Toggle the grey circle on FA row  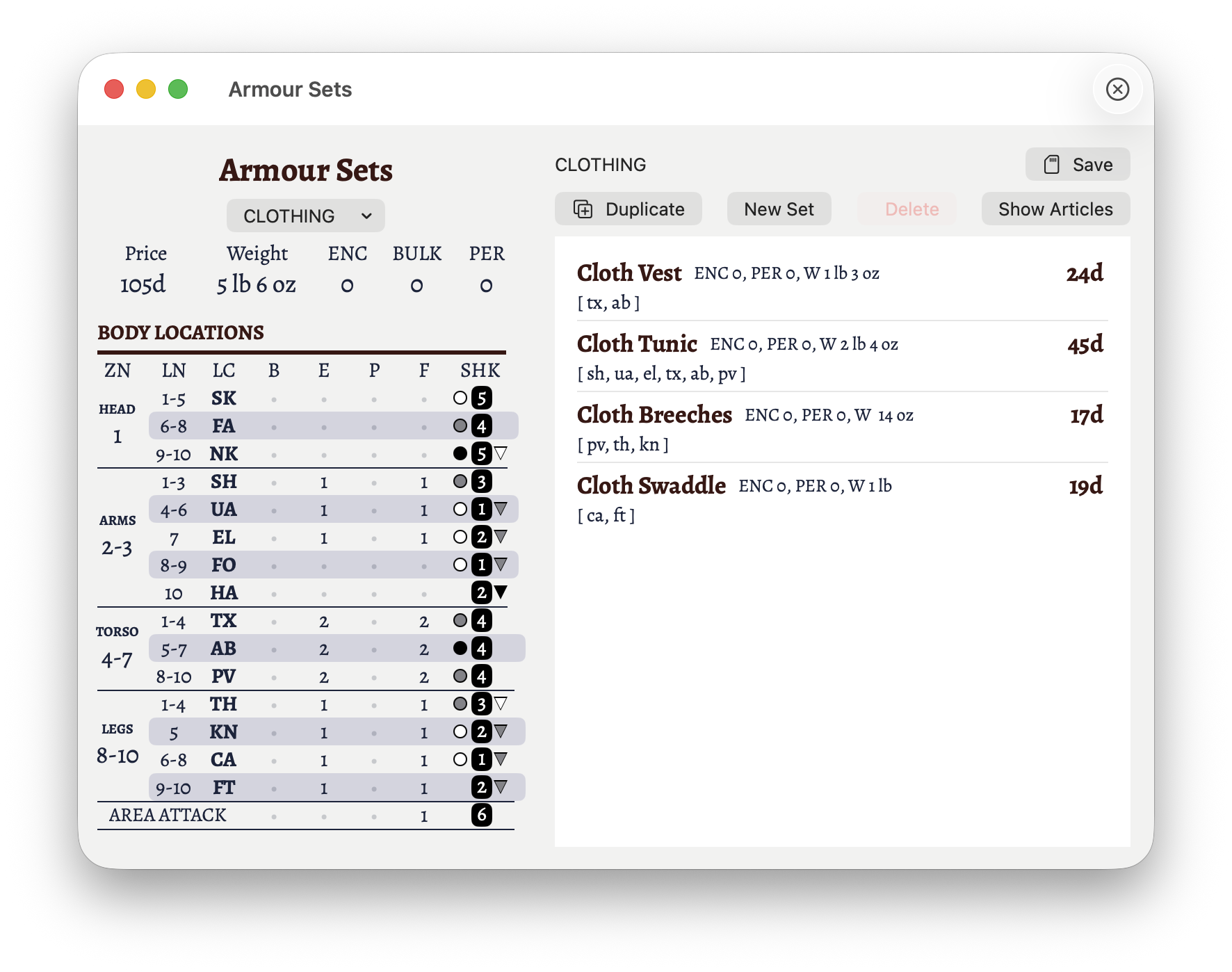(460, 426)
